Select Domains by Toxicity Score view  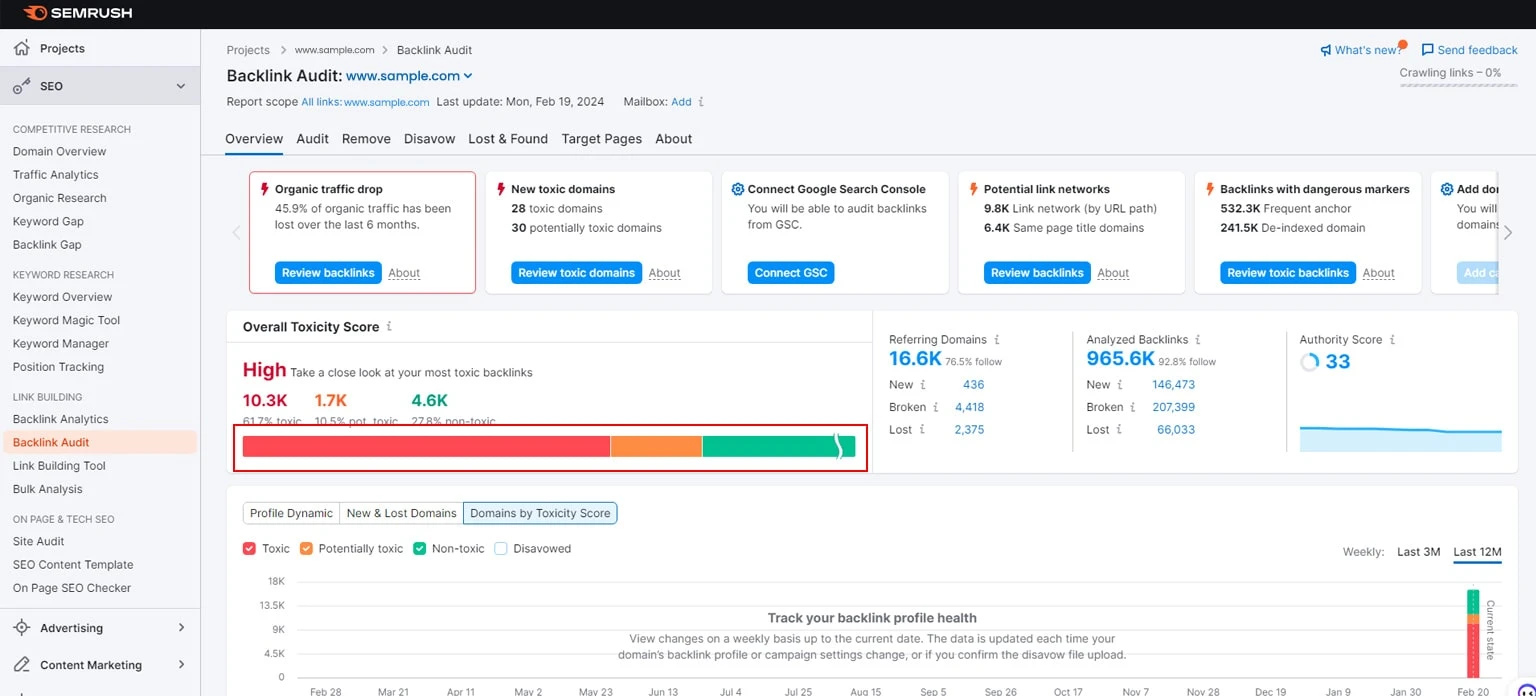[540, 513]
